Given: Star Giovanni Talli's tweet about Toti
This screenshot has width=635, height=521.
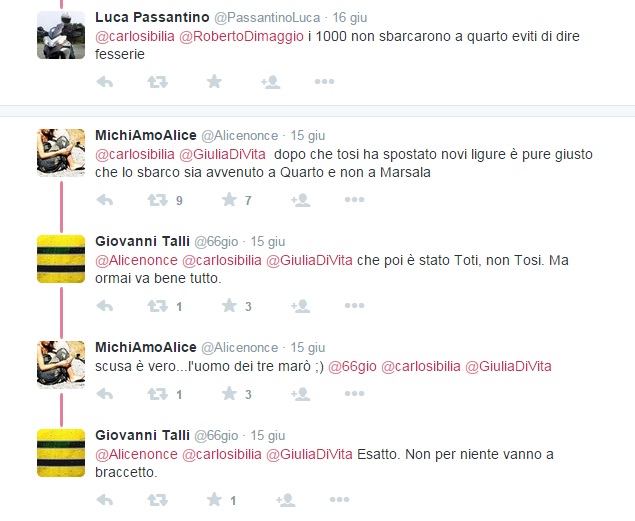Looking at the screenshot, I should (229, 306).
